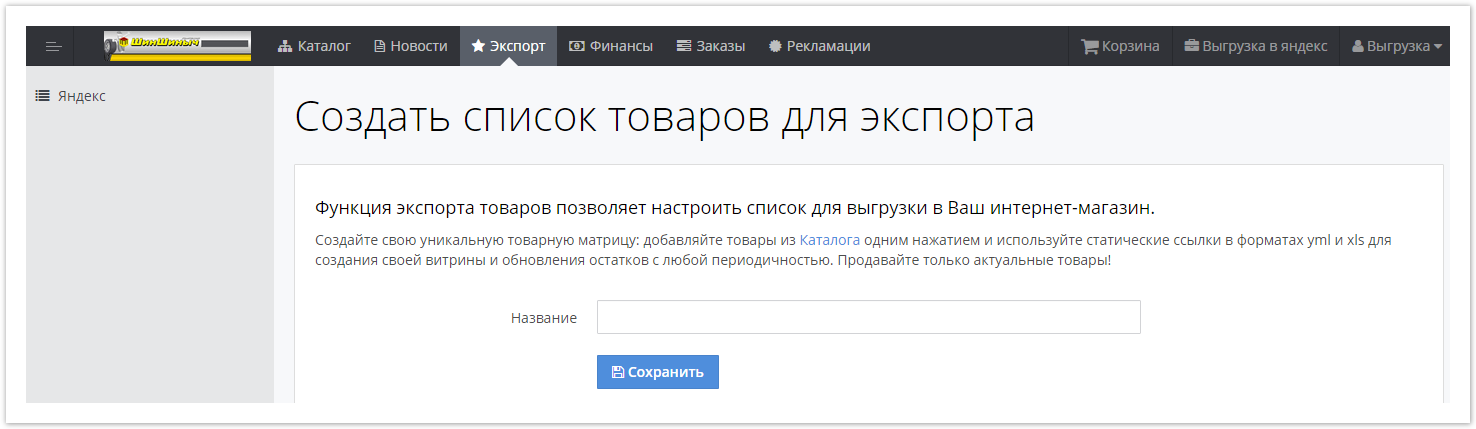The image size is (1476, 429).
Task: Open the Корзина cart
Action: [1120, 46]
